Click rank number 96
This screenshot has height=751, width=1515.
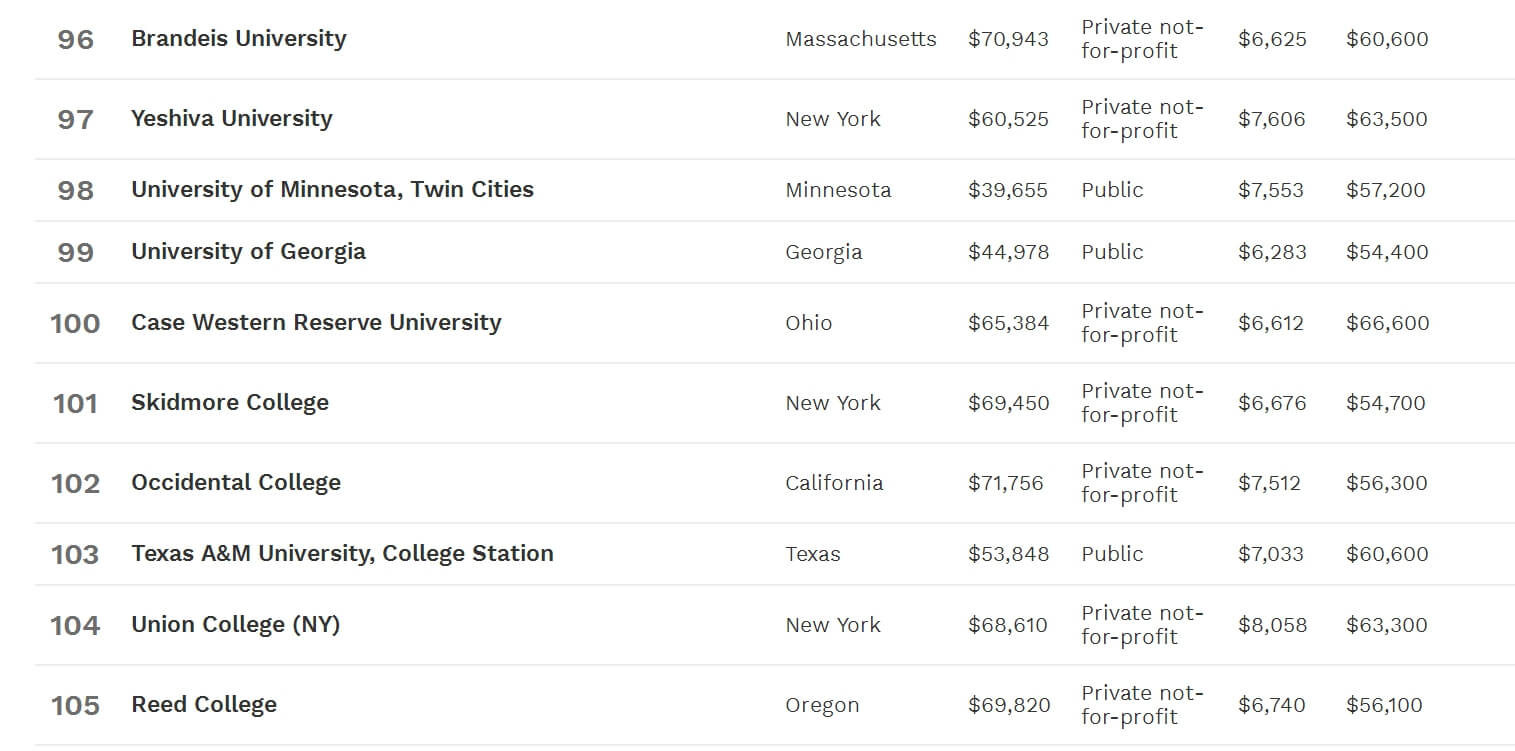[76, 40]
